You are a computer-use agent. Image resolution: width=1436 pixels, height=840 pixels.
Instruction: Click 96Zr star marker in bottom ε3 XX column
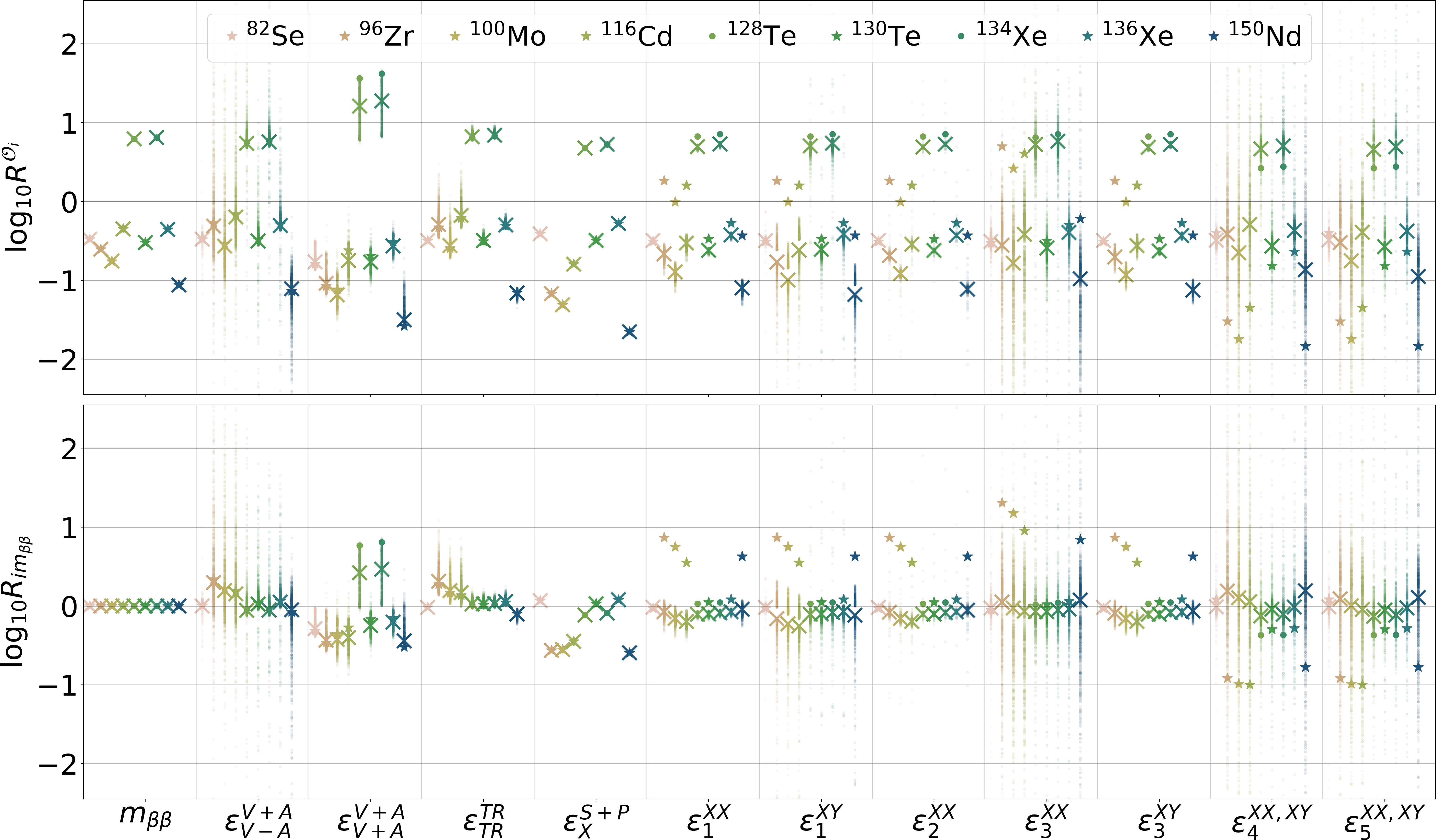click(1002, 502)
